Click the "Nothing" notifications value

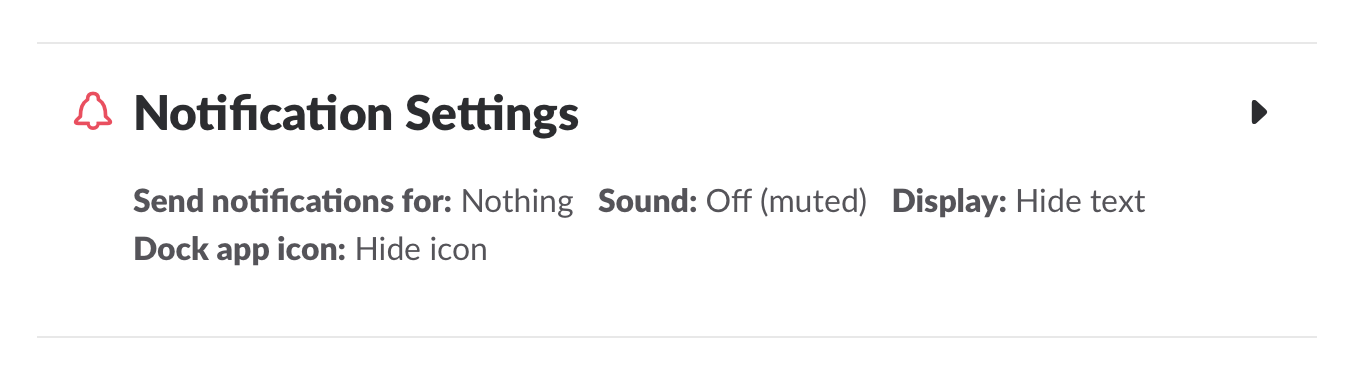point(517,202)
